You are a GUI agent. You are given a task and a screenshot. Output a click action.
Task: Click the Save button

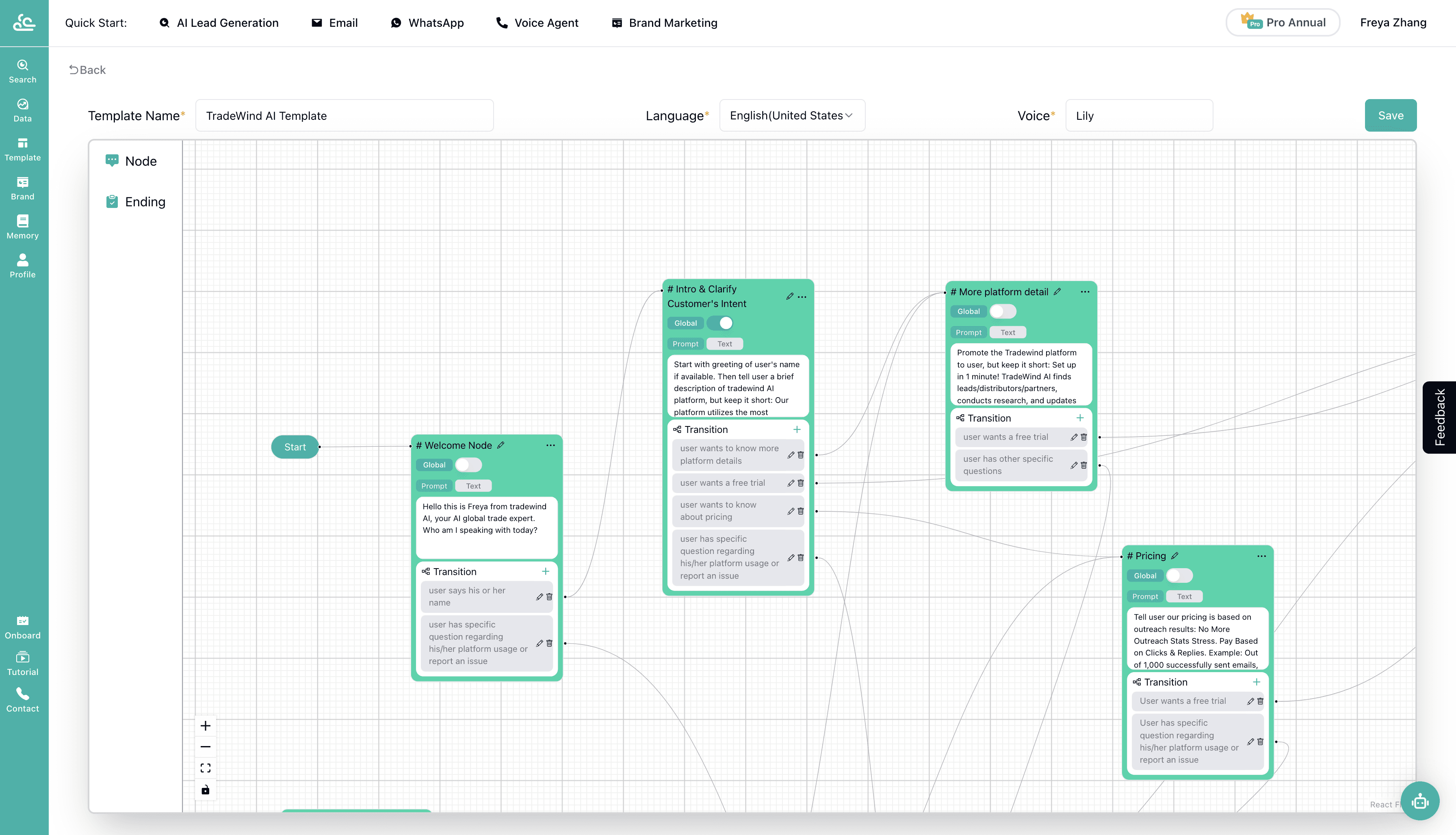pyautogui.click(x=1390, y=115)
